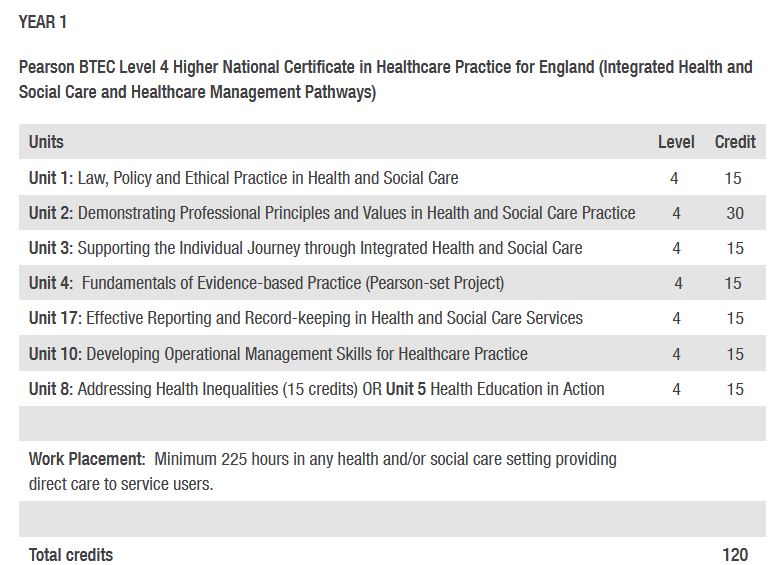
Task: Click Unit 2 Demonstrating Professional Principles row
Action: pyautogui.click(x=332, y=213)
